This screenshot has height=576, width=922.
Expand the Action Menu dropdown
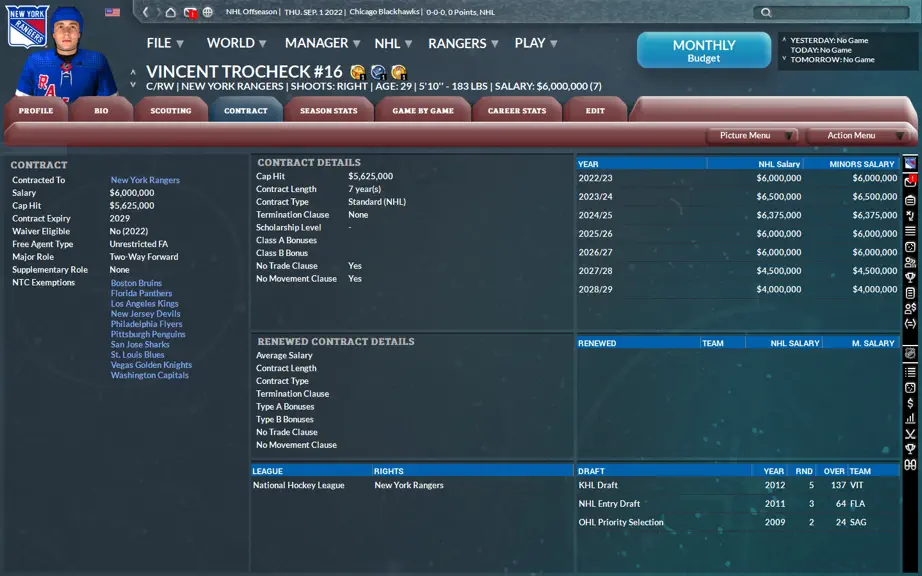pyautogui.click(x=859, y=135)
